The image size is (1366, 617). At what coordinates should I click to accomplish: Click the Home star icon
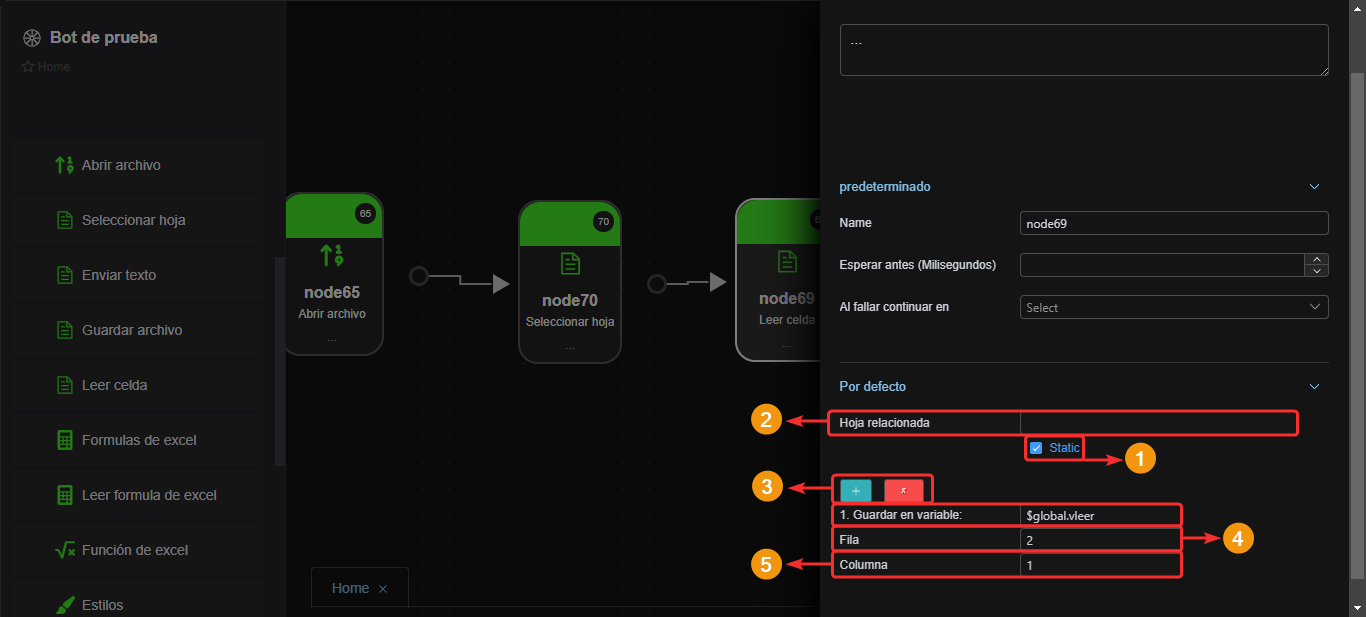(x=28, y=67)
